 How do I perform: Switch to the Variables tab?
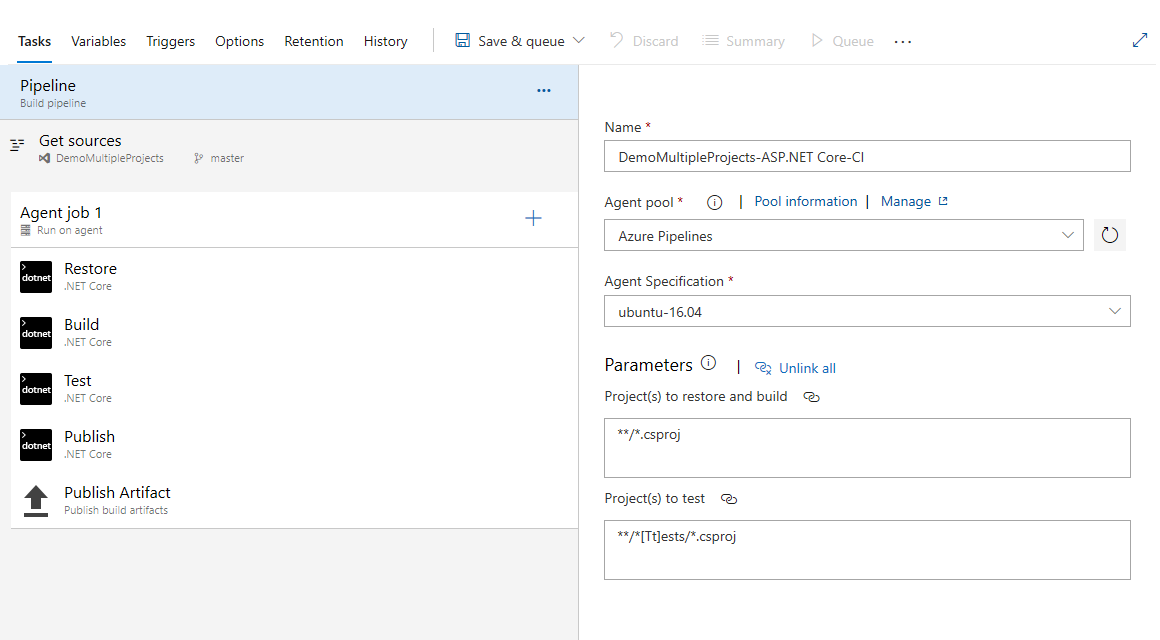coord(98,41)
